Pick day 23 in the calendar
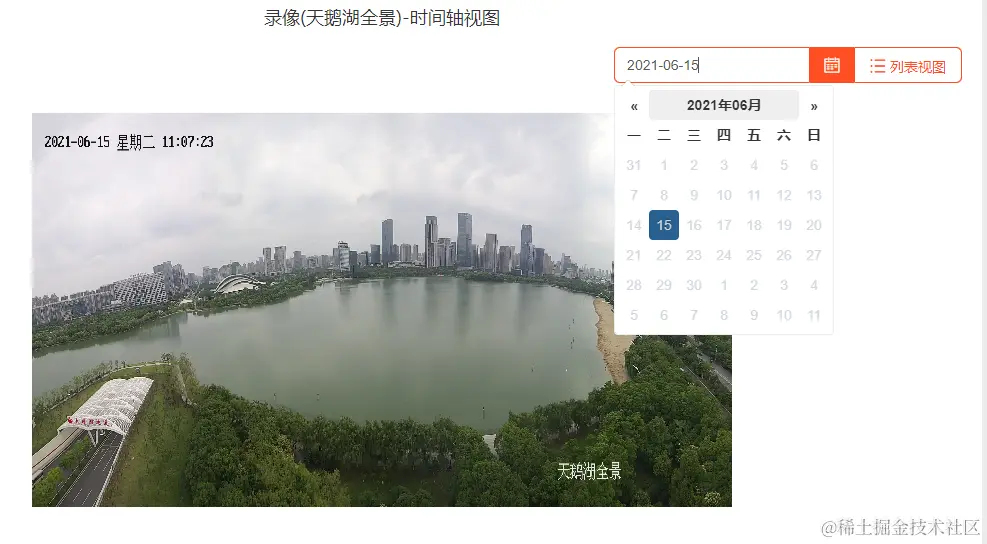Screen dimensions: 987x544 click(x=694, y=255)
